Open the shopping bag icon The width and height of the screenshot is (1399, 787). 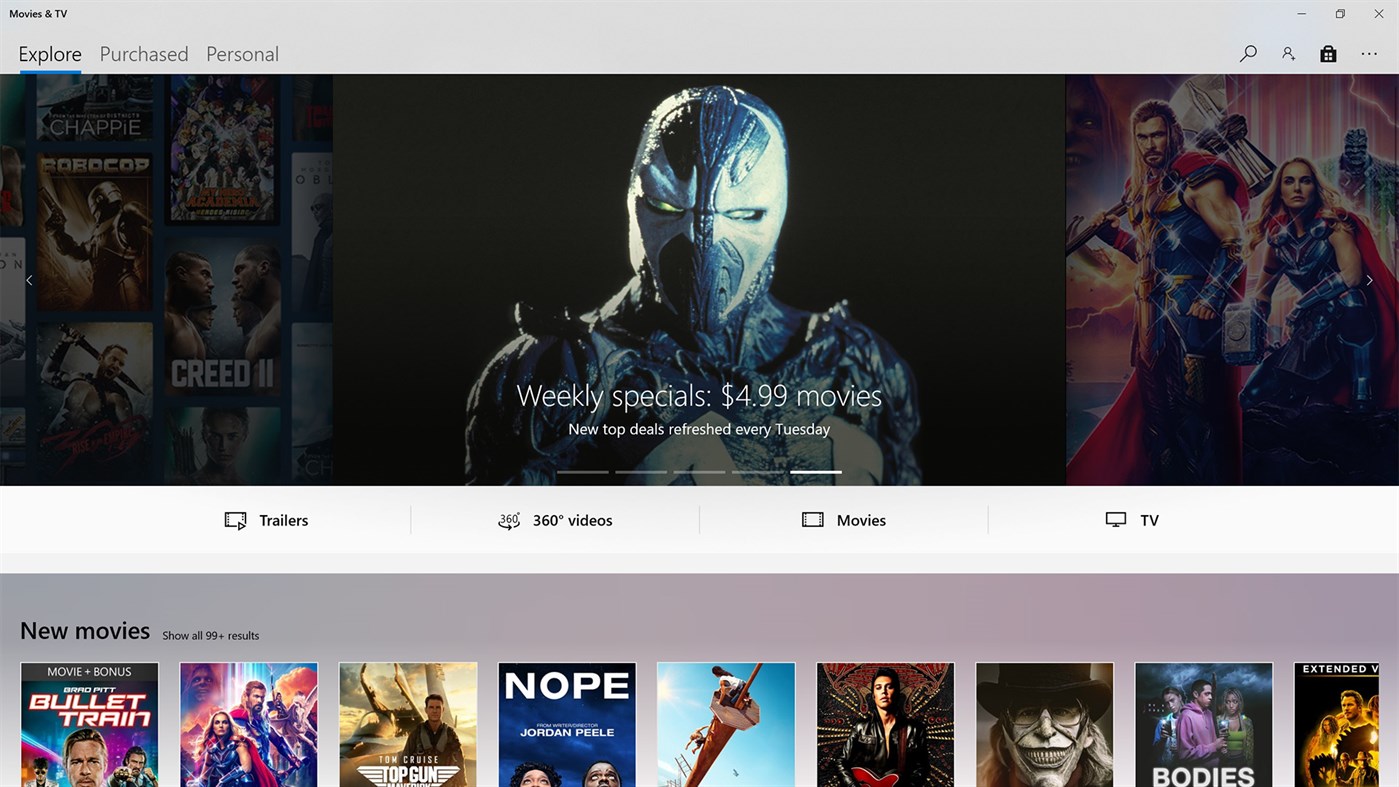point(1328,53)
